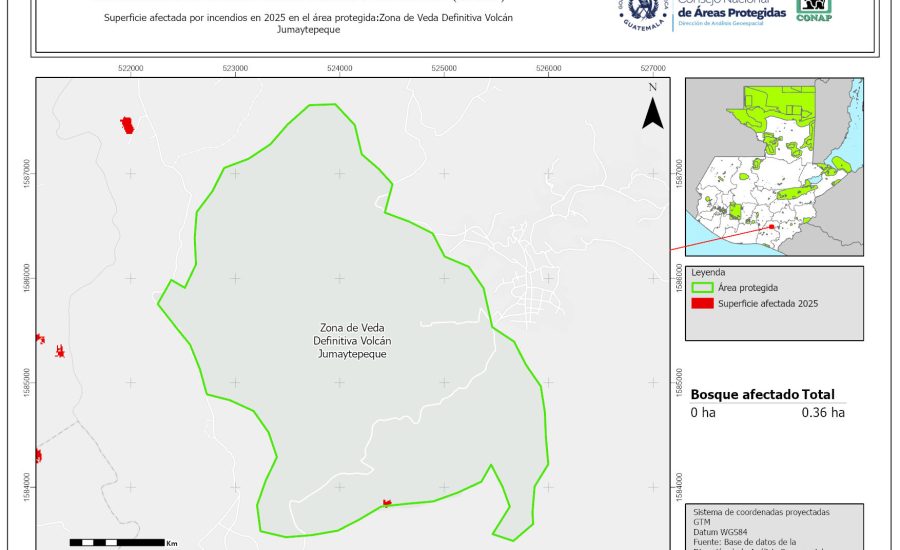Viewport: 900px width, 550px height.
Task: Click the red burned patch near 522000
Action: point(127,125)
